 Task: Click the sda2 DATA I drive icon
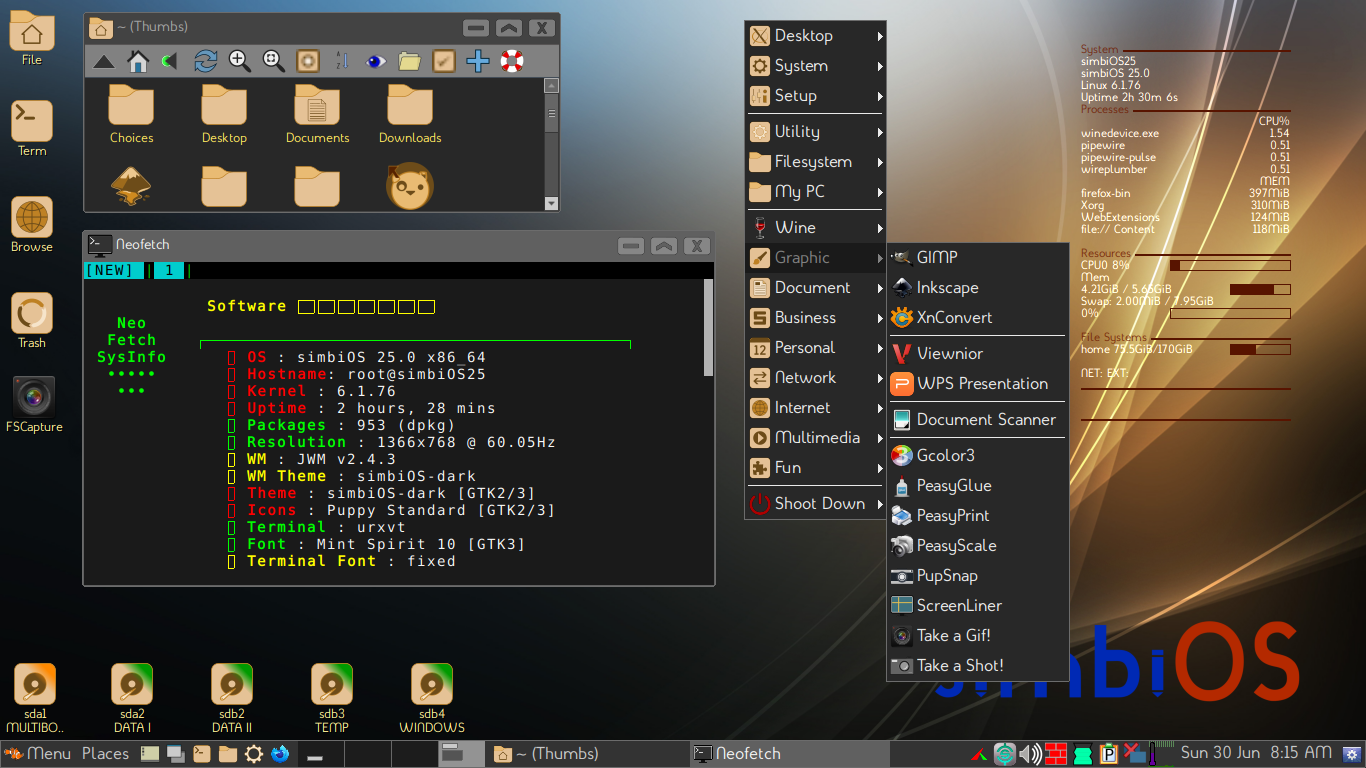(x=132, y=698)
